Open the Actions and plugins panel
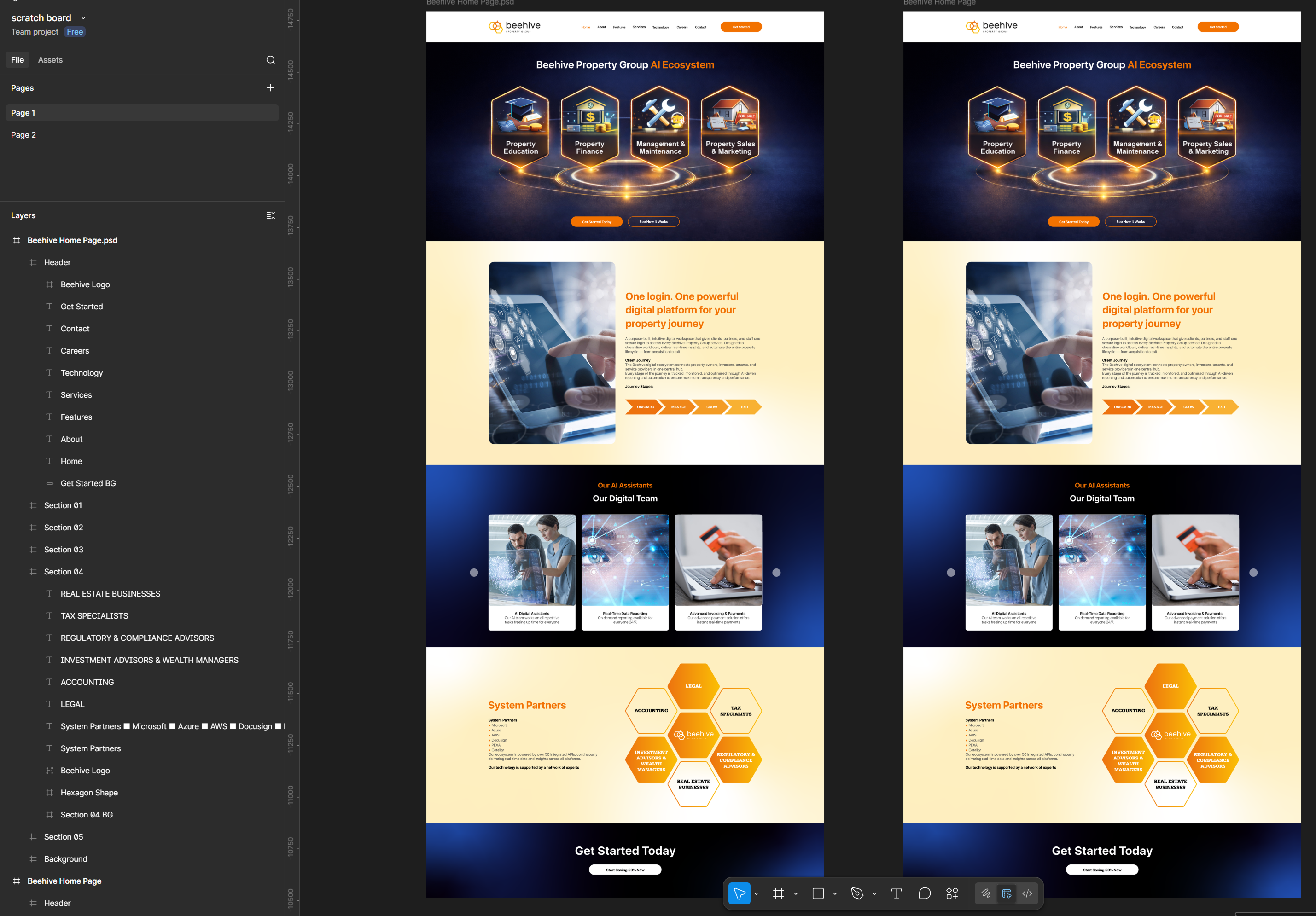The image size is (1316, 916). coord(952,893)
